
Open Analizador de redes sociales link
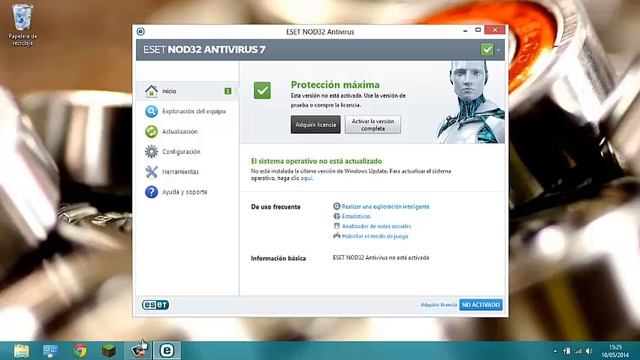click(x=376, y=226)
